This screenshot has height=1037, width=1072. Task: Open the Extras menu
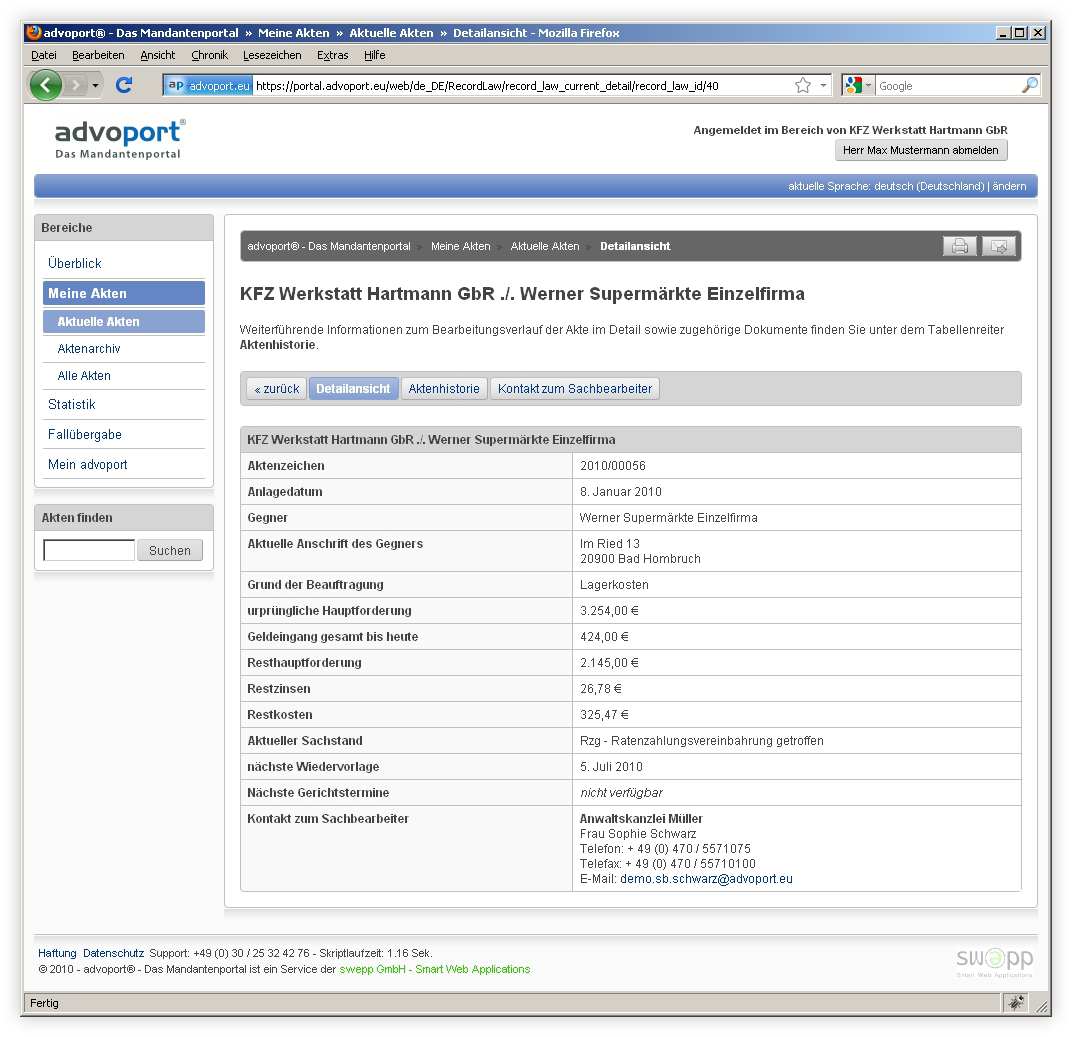click(x=332, y=55)
